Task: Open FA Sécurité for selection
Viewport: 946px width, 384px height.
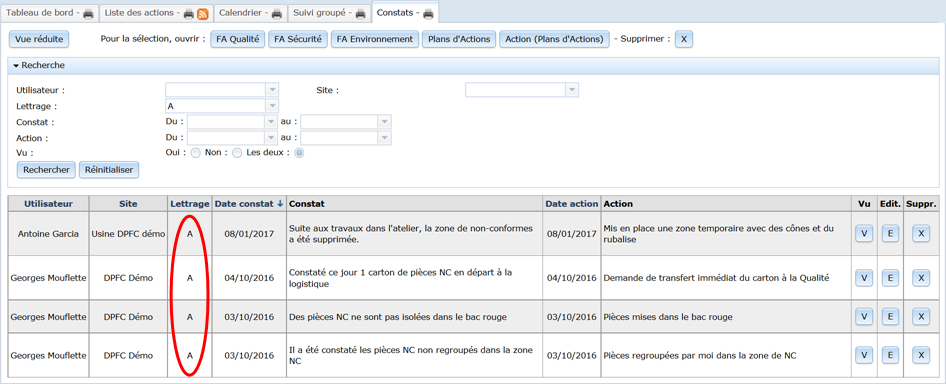Action: pos(297,39)
